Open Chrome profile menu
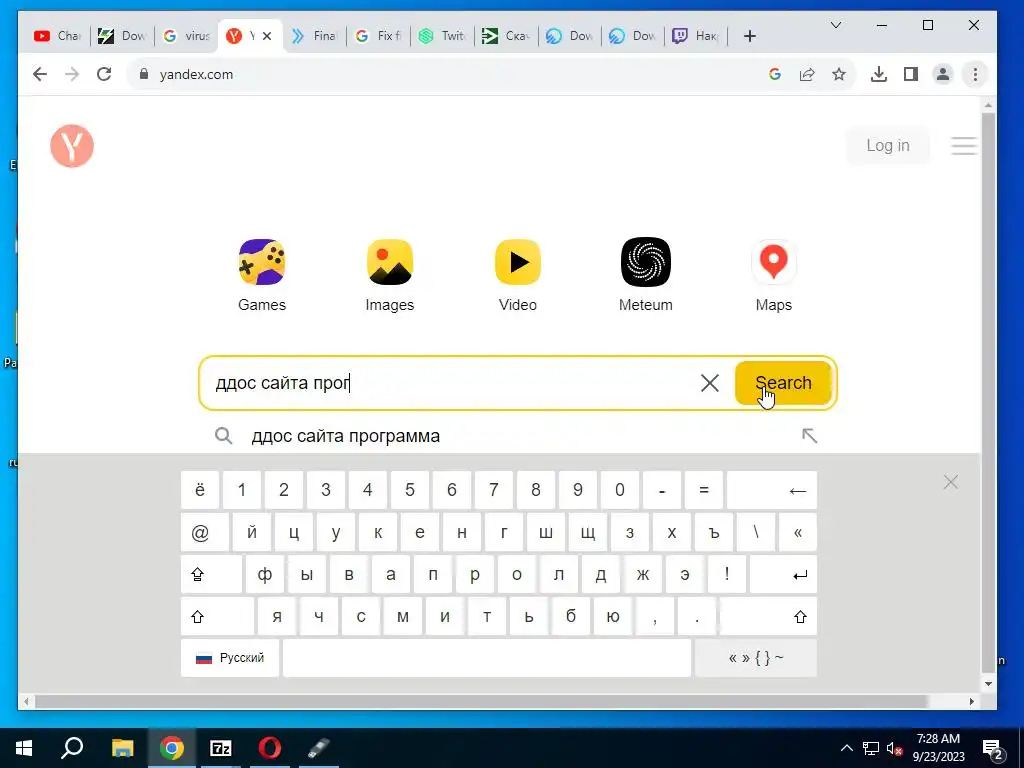This screenshot has height=768, width=1024. pyautogui.click(x=943, y=74)
